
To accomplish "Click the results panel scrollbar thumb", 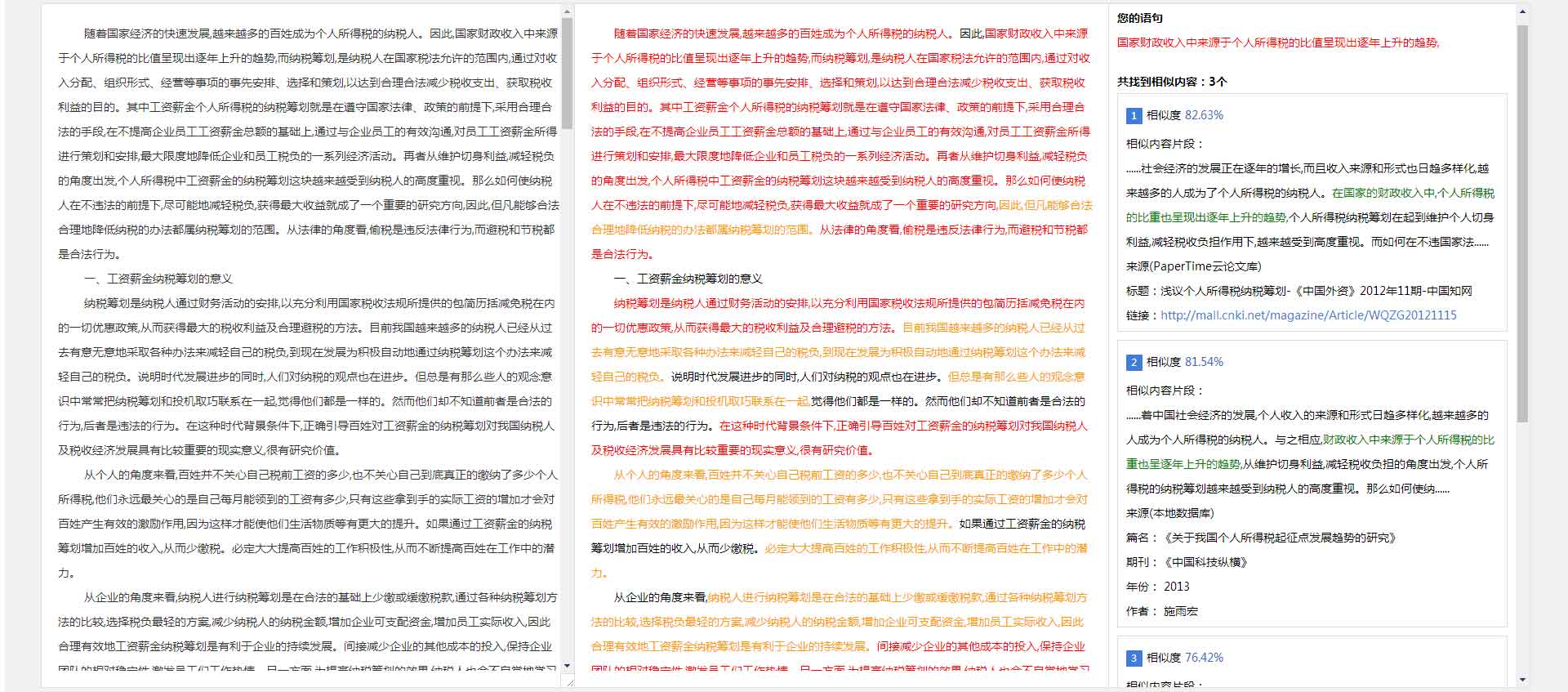I will point(1522,221).
